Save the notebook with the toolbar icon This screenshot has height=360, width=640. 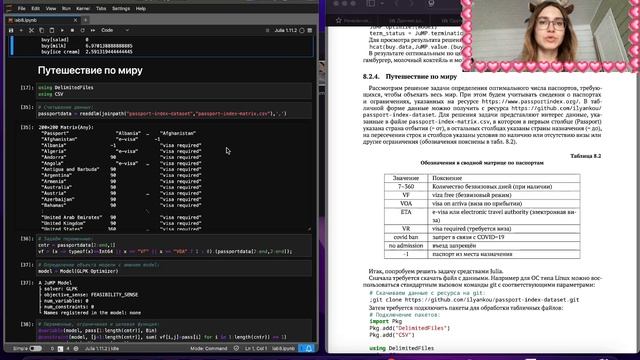[x=11, y=30]
